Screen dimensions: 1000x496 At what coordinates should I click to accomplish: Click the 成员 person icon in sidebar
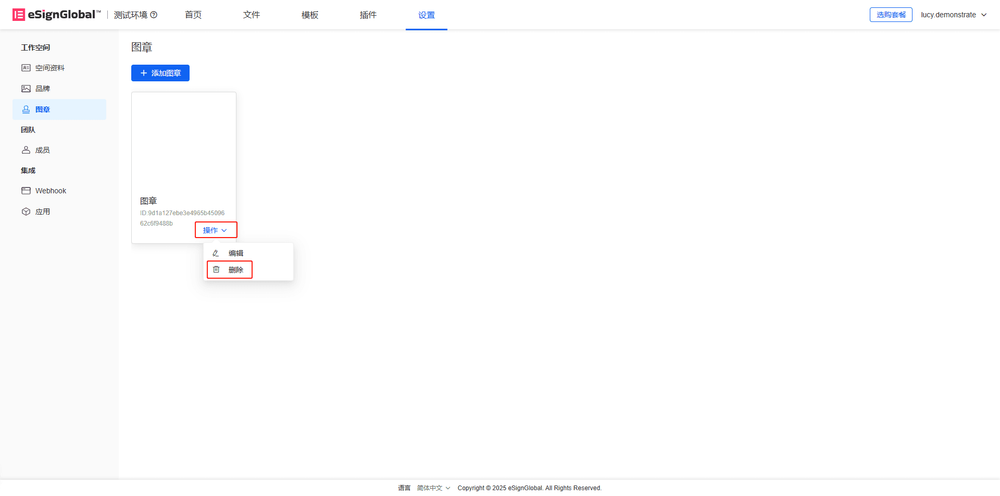[x=26, y=150]
